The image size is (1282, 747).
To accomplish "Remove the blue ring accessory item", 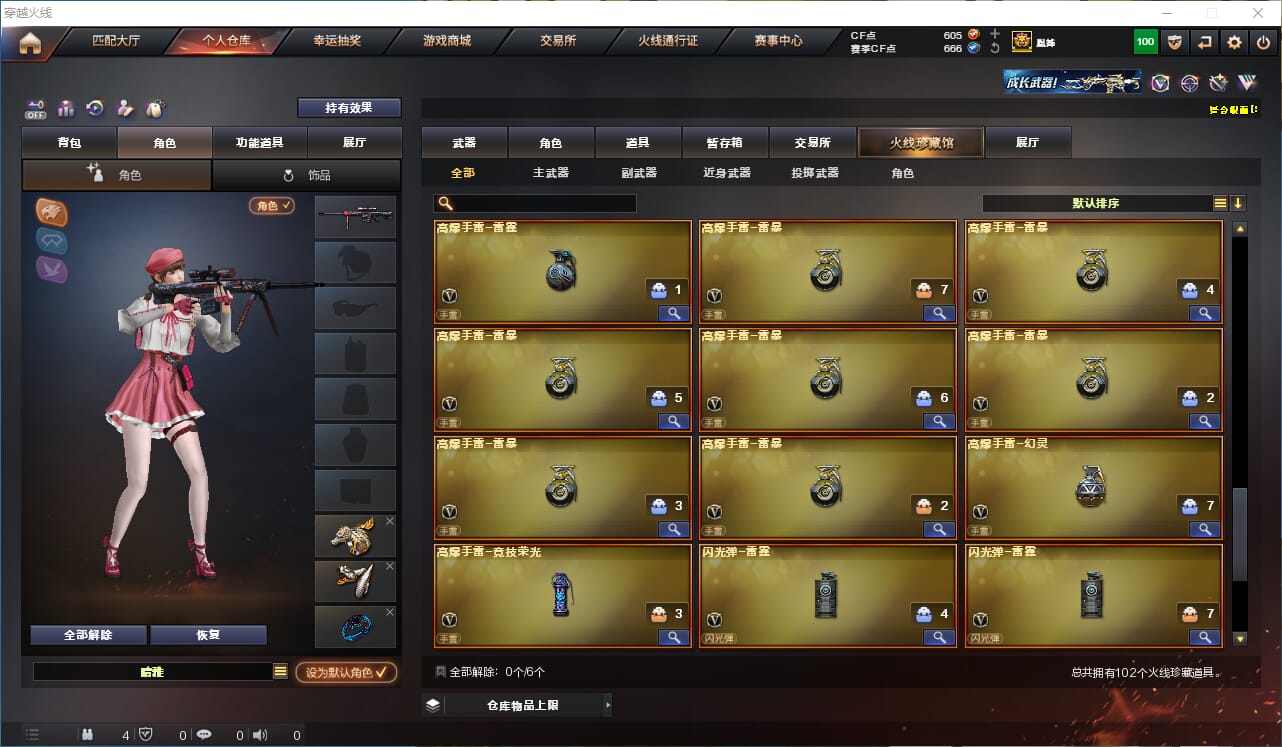I will tap(390, 612).
